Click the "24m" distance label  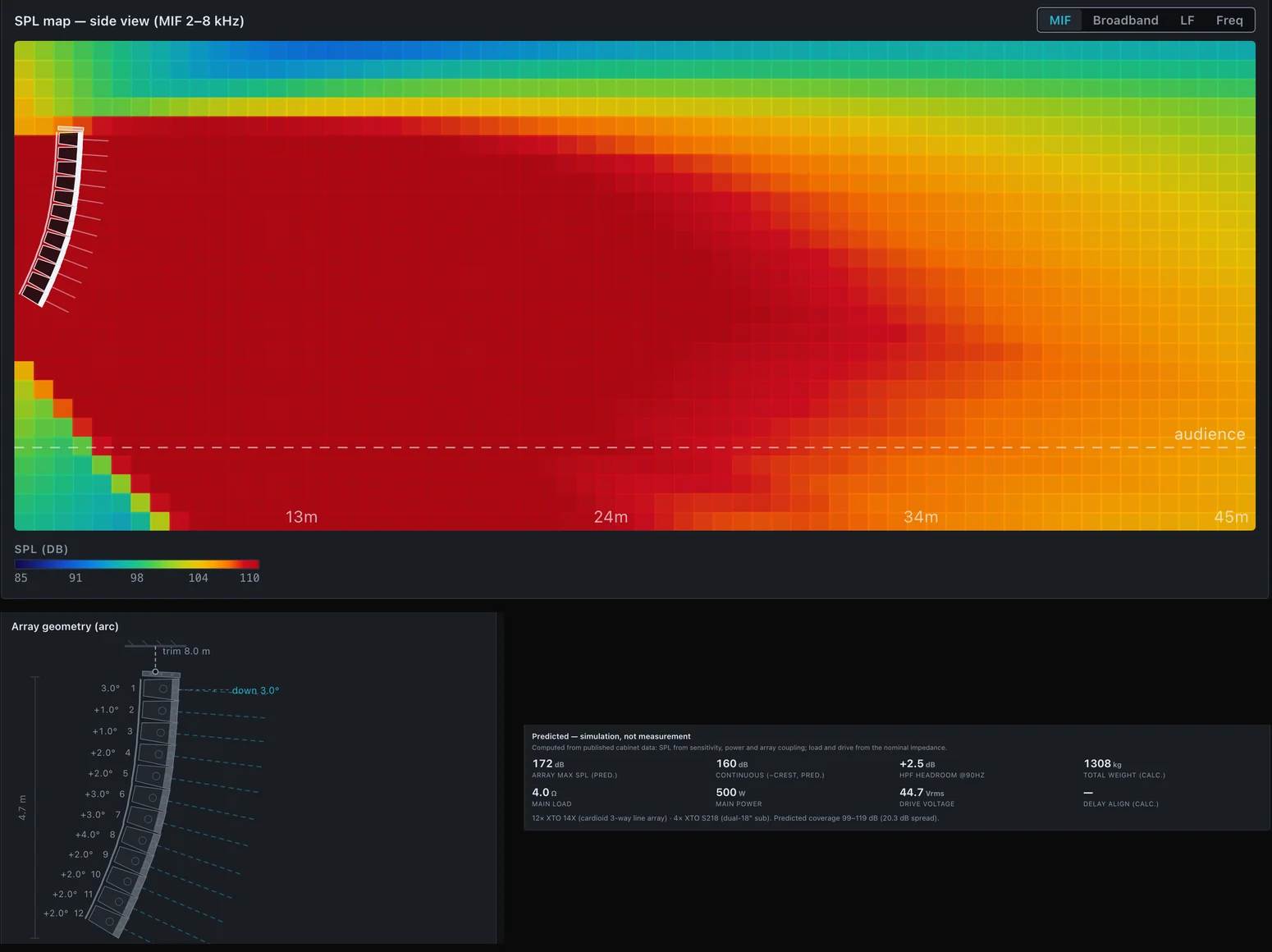coord(611,517)
